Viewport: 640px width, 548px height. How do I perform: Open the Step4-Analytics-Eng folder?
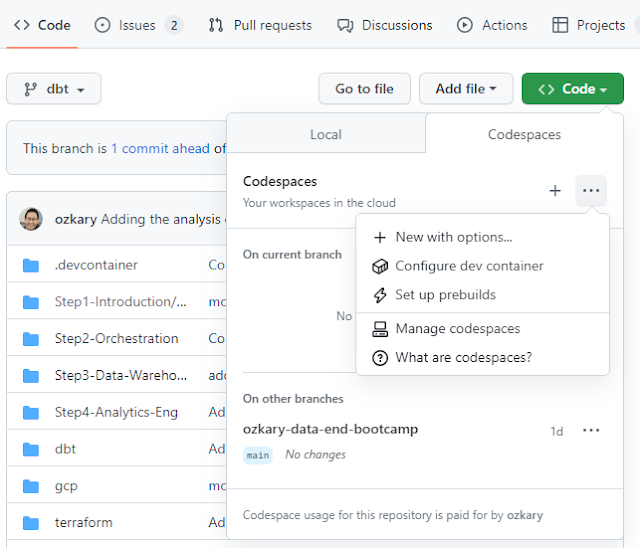(x=116, y=412)
